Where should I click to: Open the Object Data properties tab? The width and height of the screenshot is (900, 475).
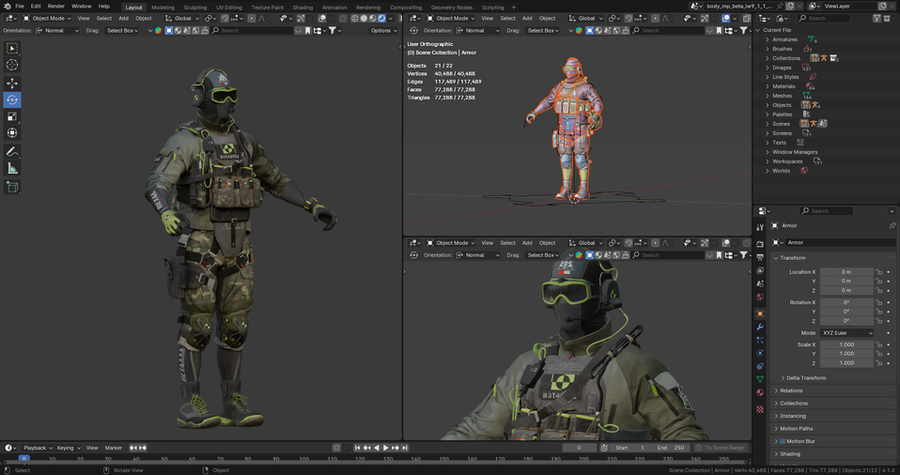[x=760, y=379]
